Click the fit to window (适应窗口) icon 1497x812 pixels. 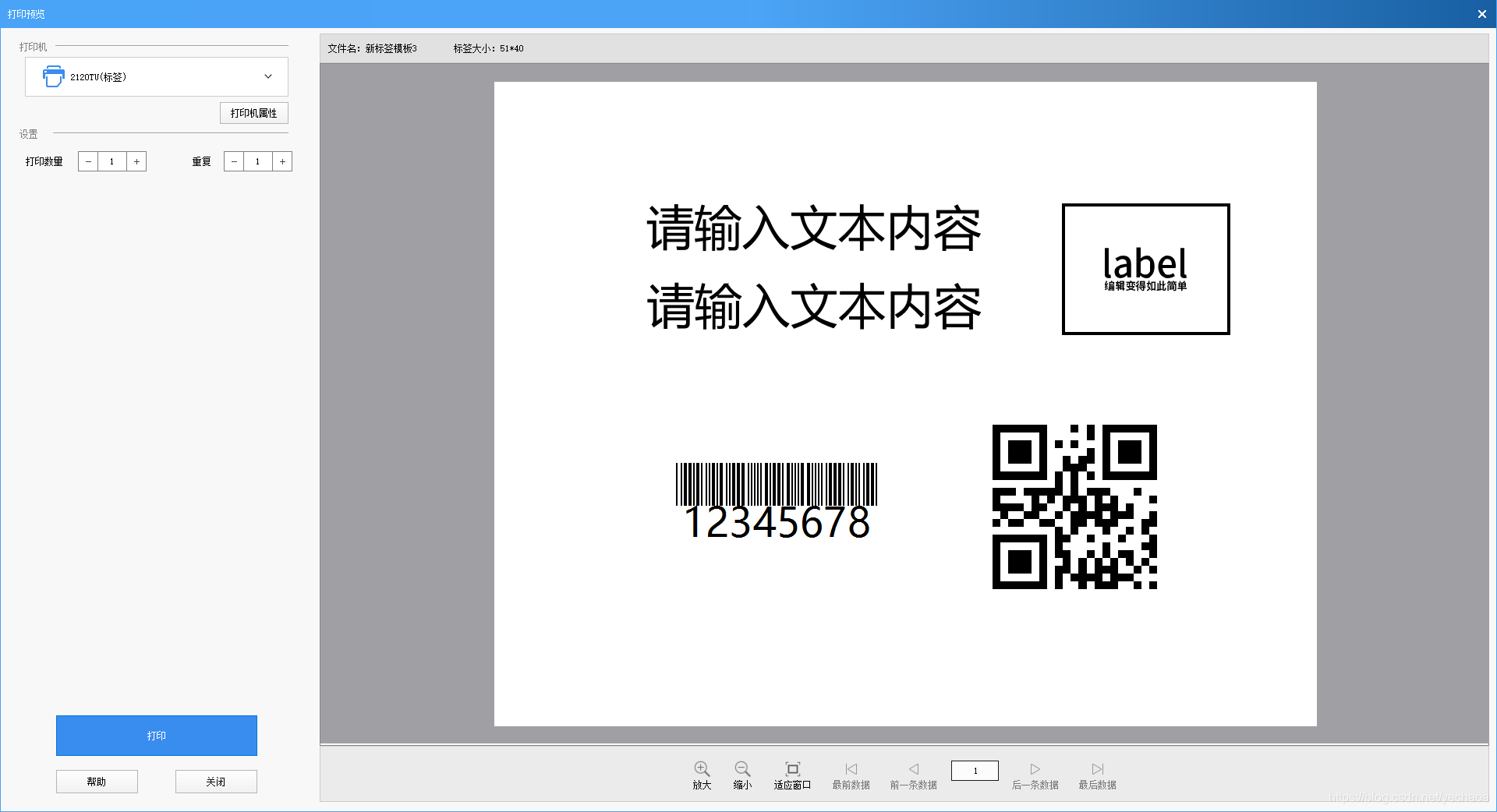pyautogui.click(x=792, y=769)
